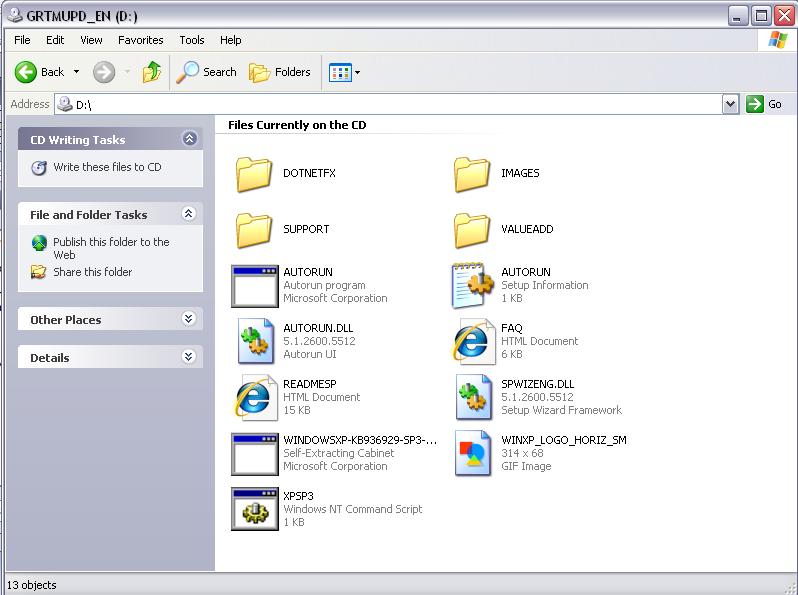The image size is (798, 595).
Task: Click the Files Currently on the CD header
Action: click(297, 125)
